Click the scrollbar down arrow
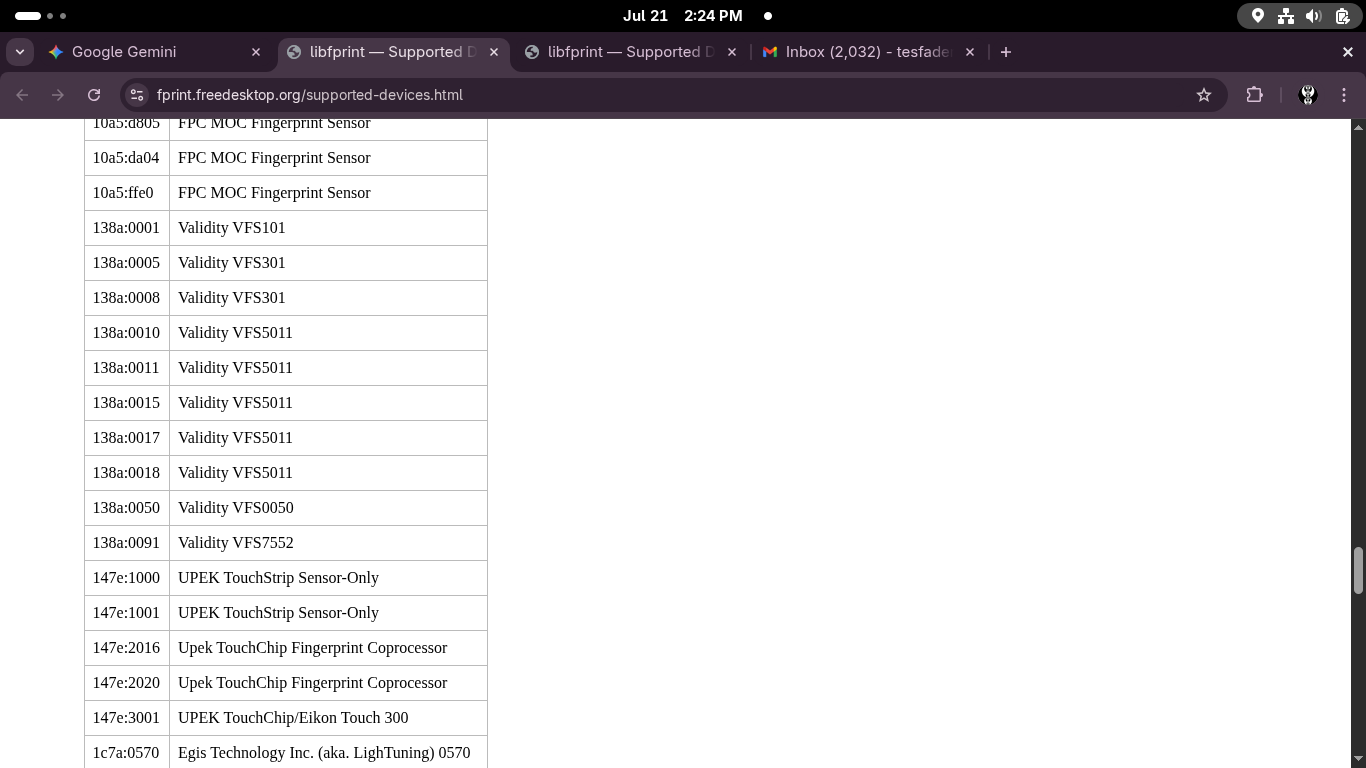The height and width of the screenshot is (768, 1366). coord(1358,760)
